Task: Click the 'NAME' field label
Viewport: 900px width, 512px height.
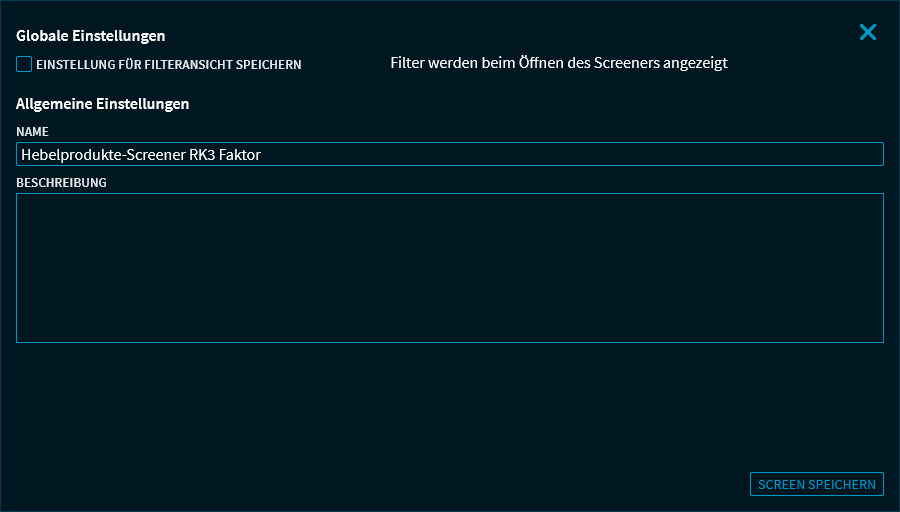Action: click(x=32, y=132)
